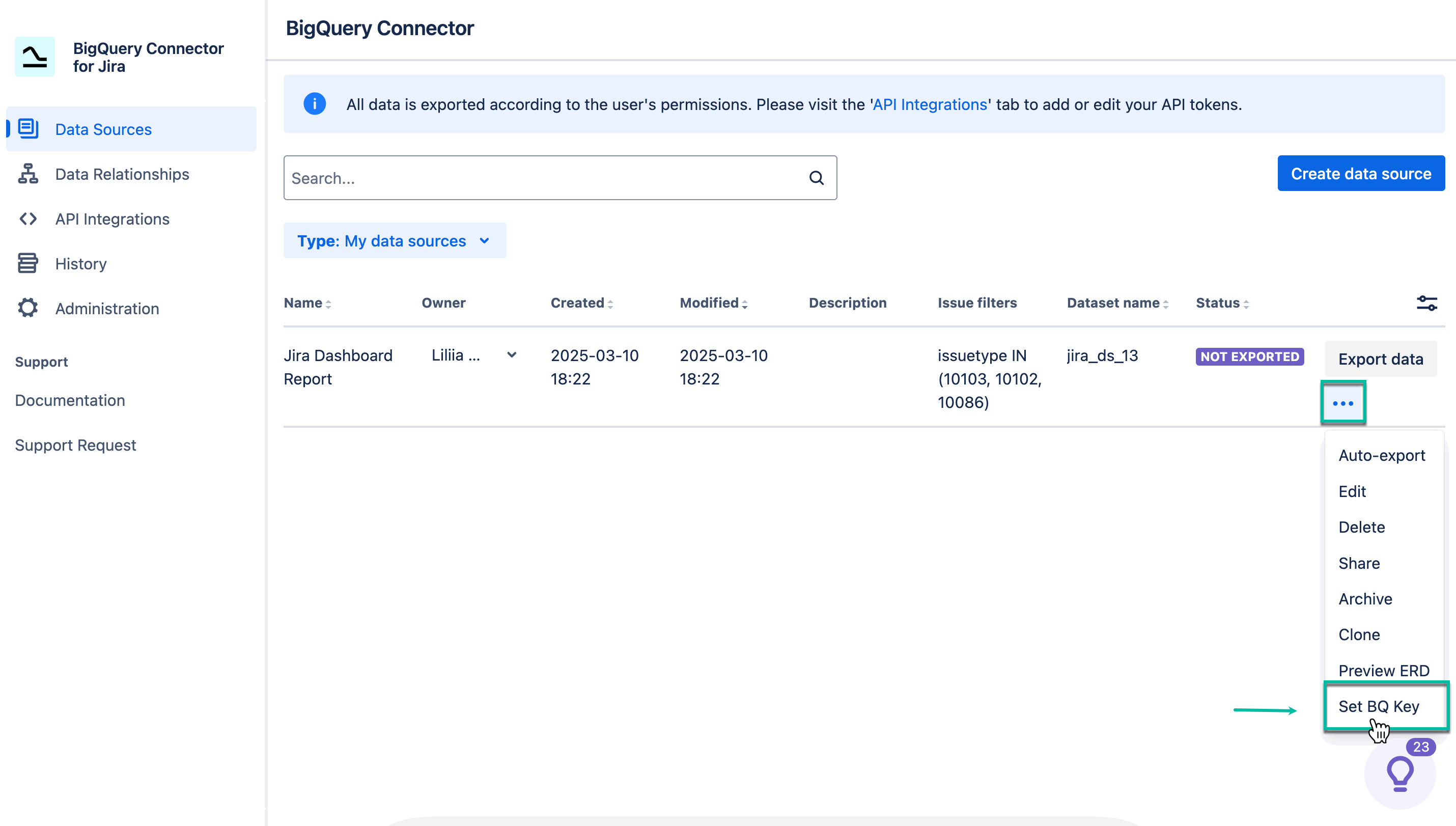Open API Integrations via its code icon
Screen dimensions: 1456x826
[x=28, y=218]
